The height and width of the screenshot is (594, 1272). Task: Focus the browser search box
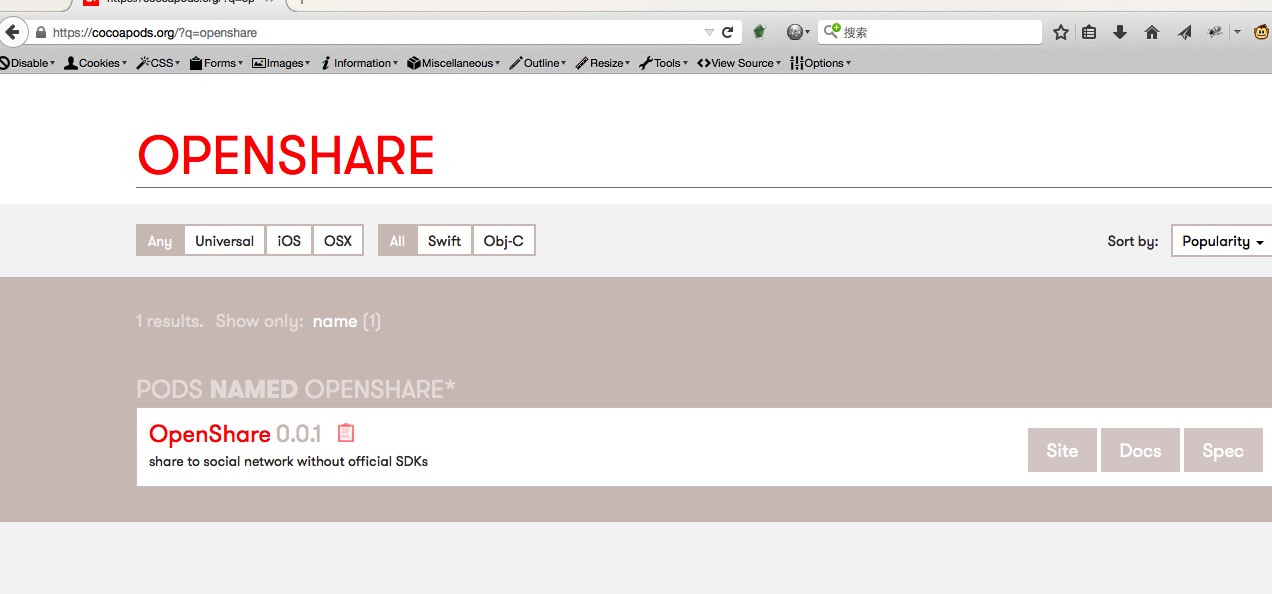[930, 32]
